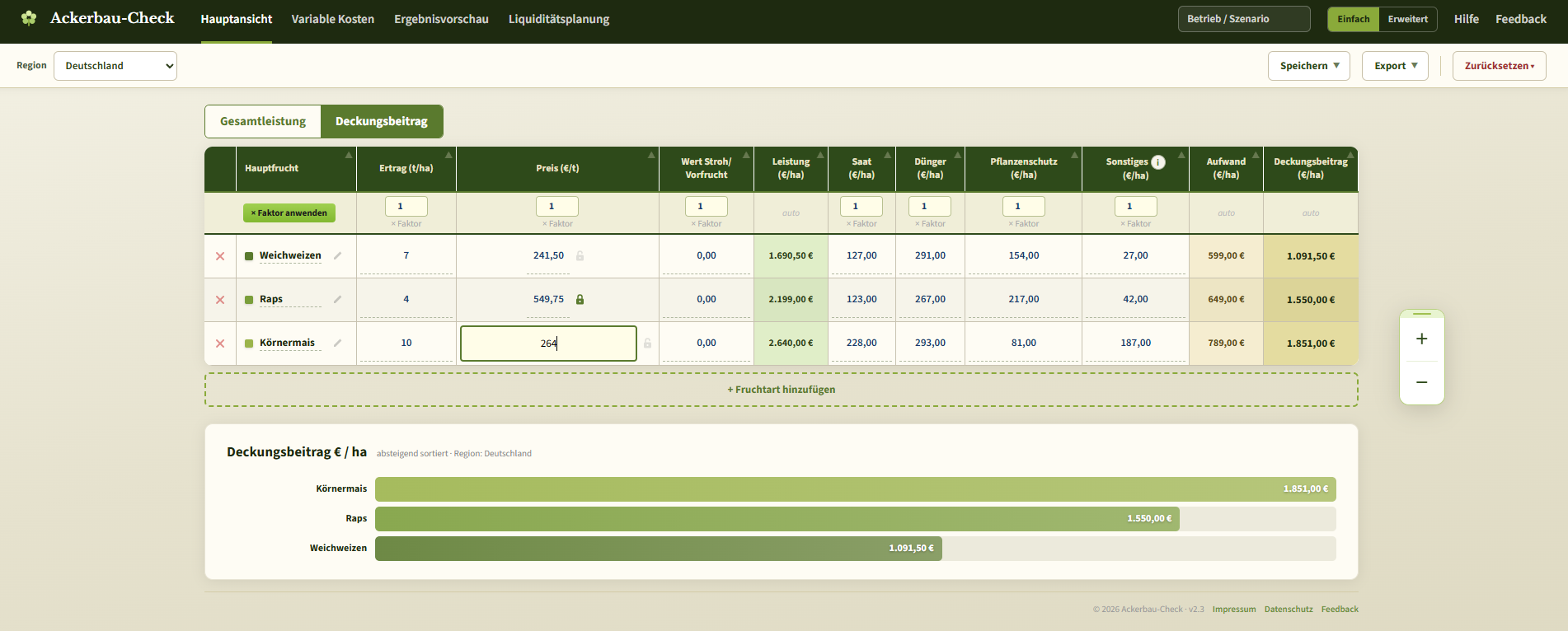Zoom in with the plus button
This screenshot has width=1568, height=631.
click(x=1421, y=339)
